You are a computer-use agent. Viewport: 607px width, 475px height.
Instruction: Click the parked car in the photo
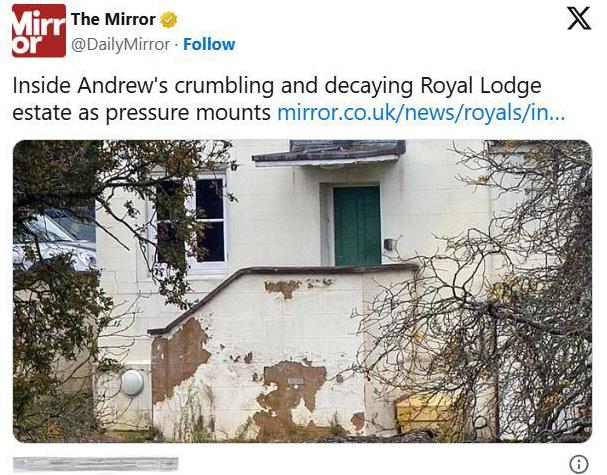[x=54, y=238]
